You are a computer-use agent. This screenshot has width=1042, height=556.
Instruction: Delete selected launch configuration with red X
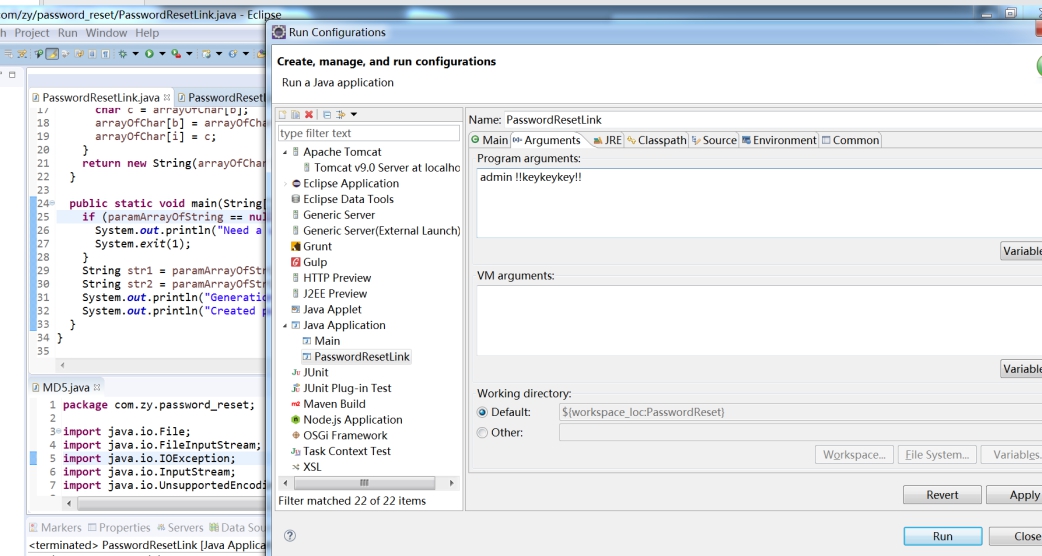point(308,114)
